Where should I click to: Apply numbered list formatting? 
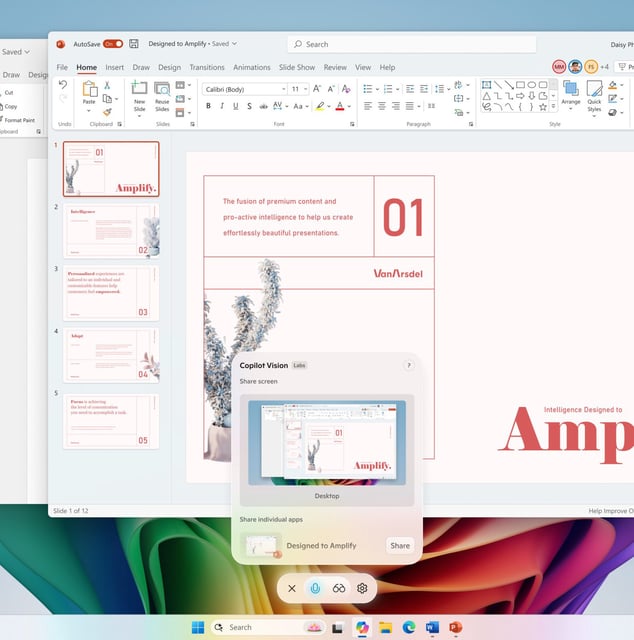(388, 89)
